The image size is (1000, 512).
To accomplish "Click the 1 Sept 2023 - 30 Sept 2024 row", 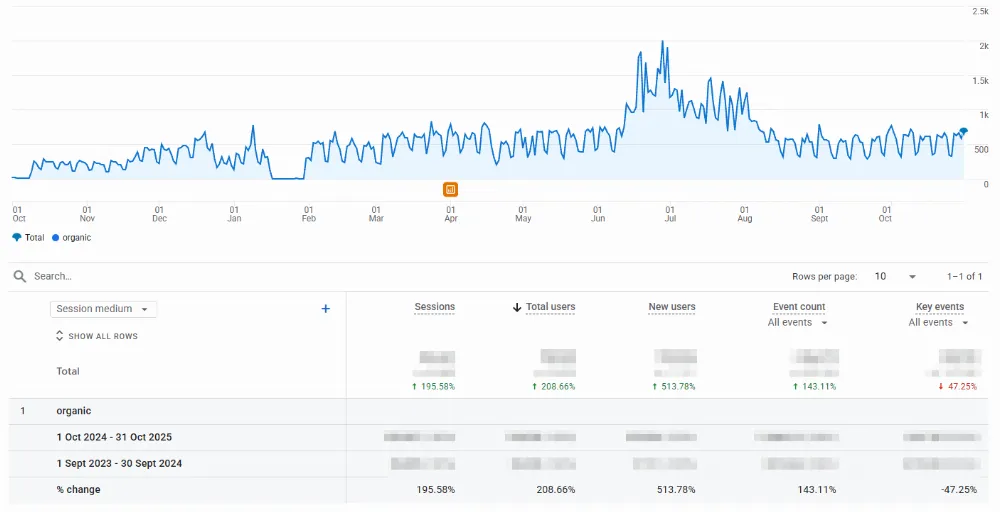I will [498, 464].
